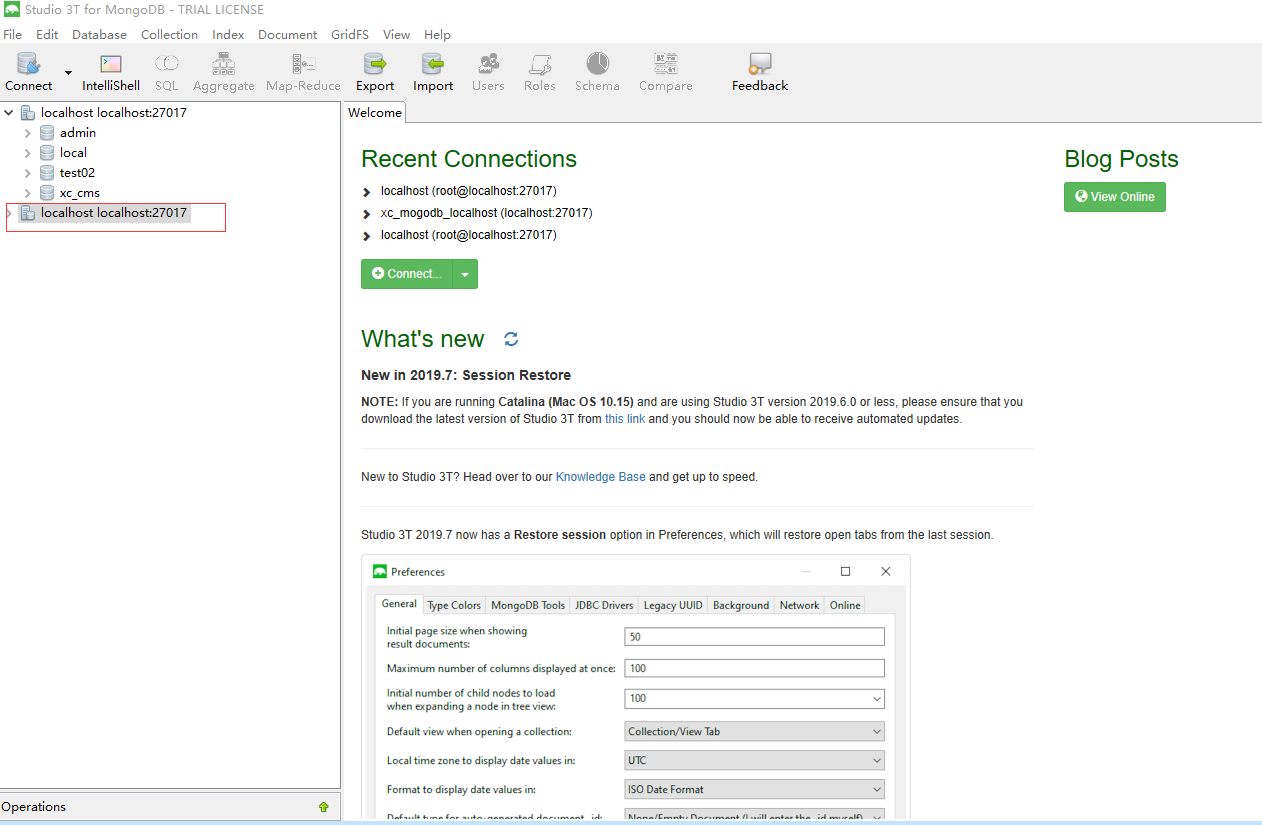Open the Users manager icon

(x=488, y=70)
